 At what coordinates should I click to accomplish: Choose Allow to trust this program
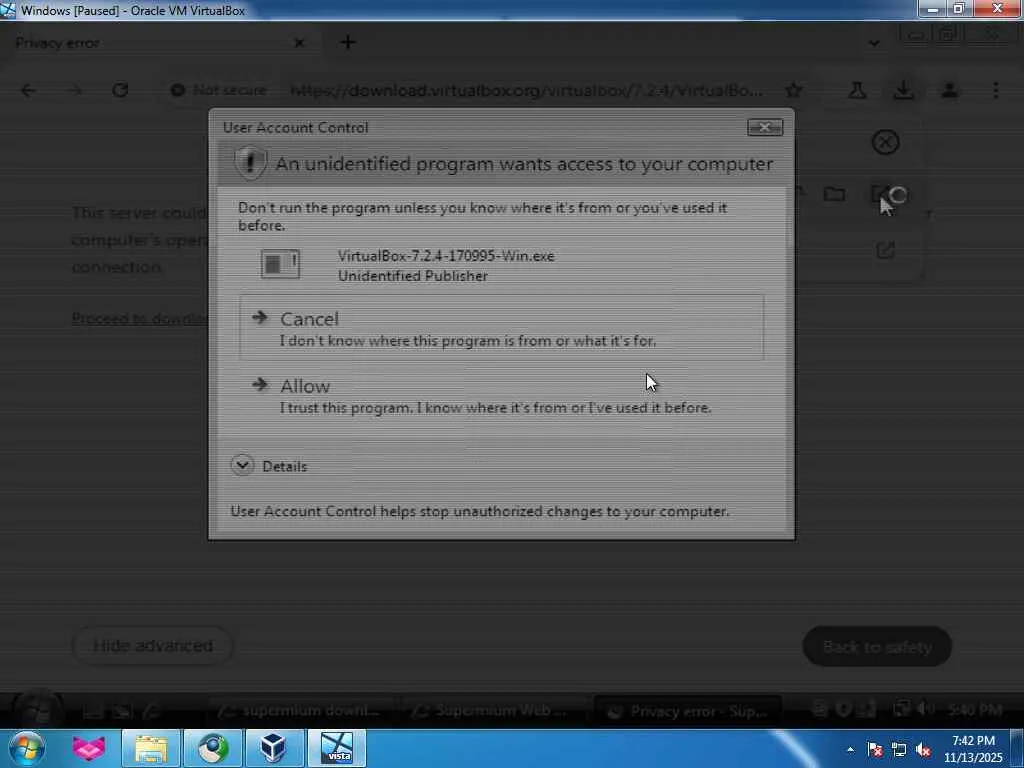(x=502, y=396)
